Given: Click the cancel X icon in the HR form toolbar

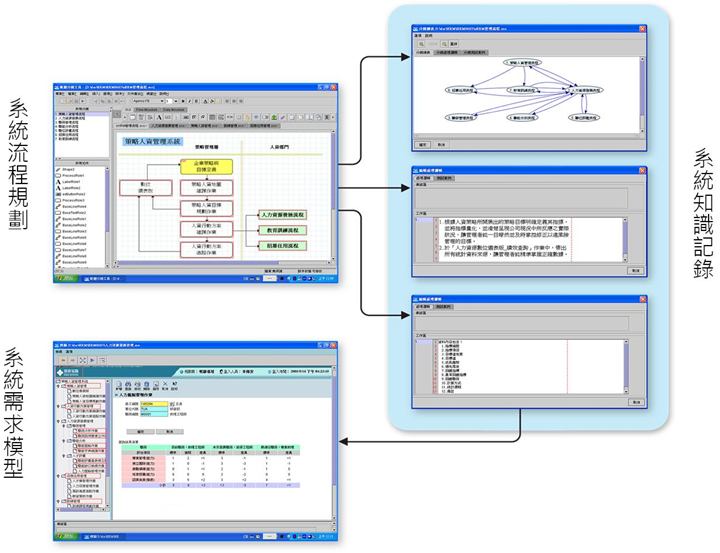Looking at the screenshot, I should 168,385.
